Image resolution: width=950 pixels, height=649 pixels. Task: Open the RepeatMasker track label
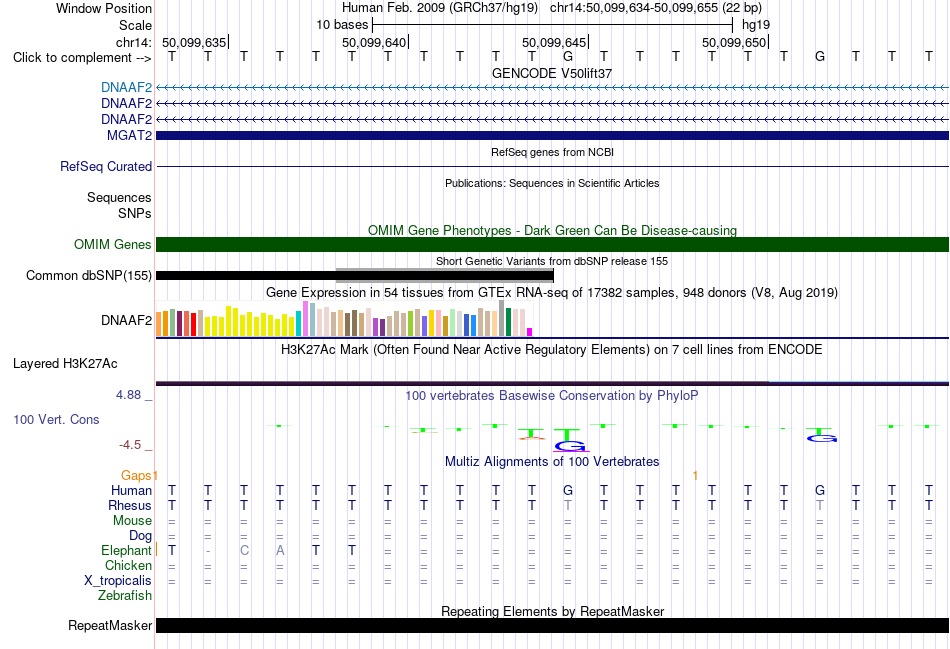[x=110, y=625]
